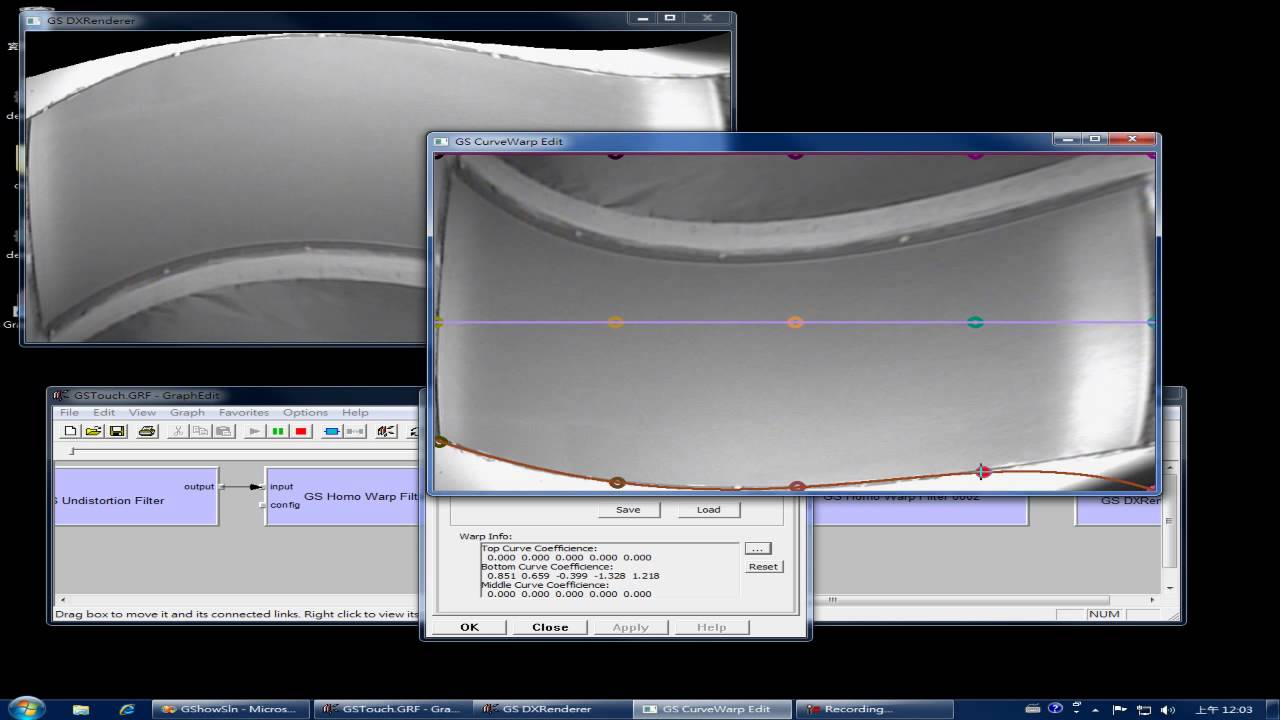The image size is (1280, 720).
Task: Click the Cut scissors icon in GraphEdit
Action: point(177,431)
